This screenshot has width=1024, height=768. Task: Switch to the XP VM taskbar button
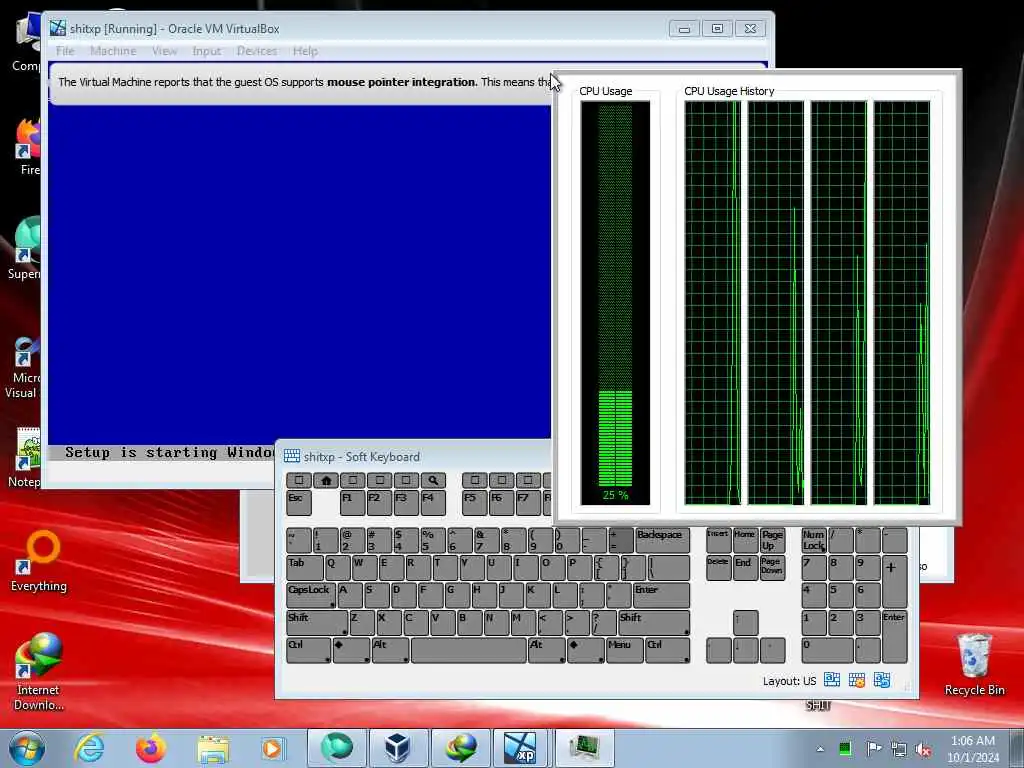521,748
